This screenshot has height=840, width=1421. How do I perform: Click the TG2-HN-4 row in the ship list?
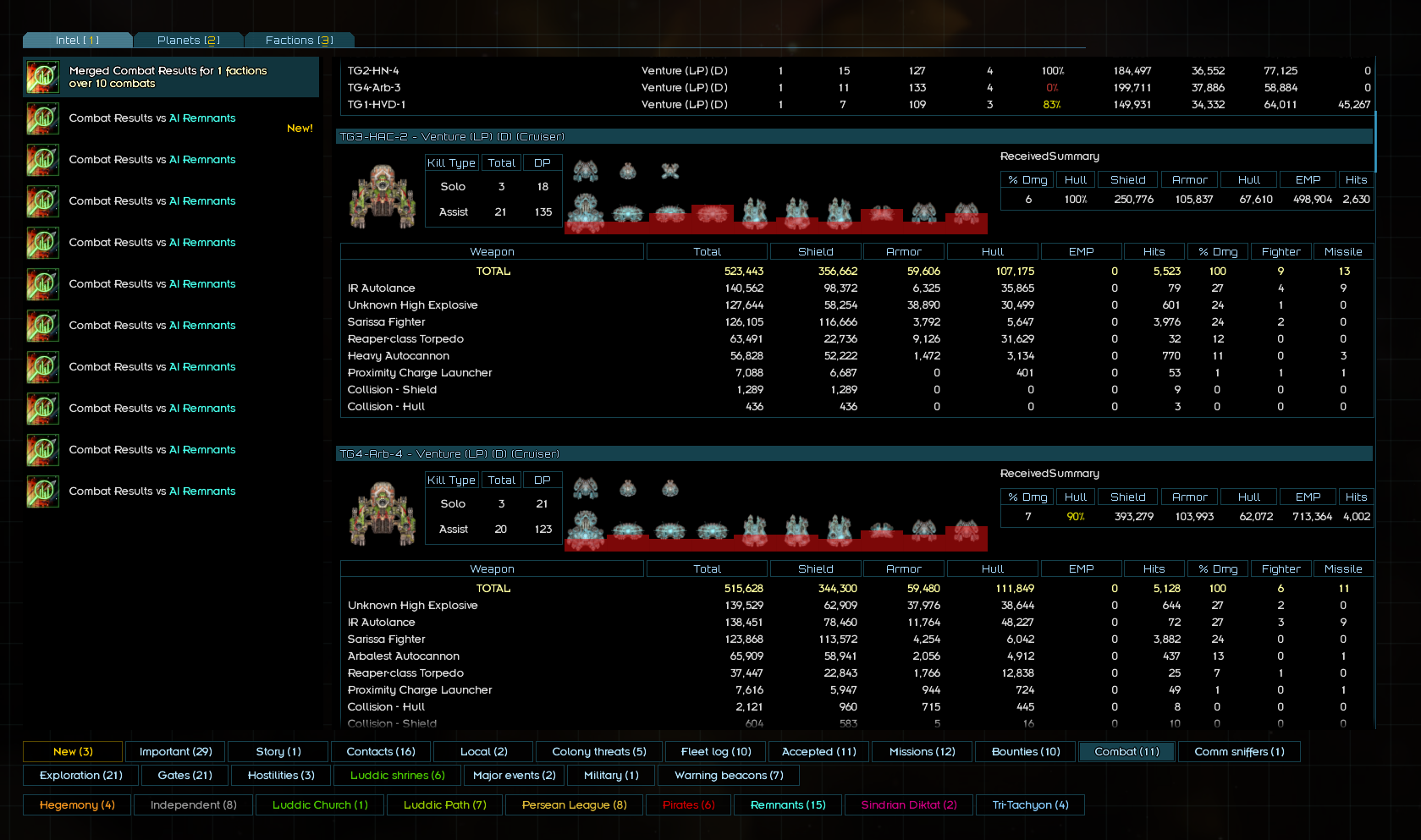856,71
